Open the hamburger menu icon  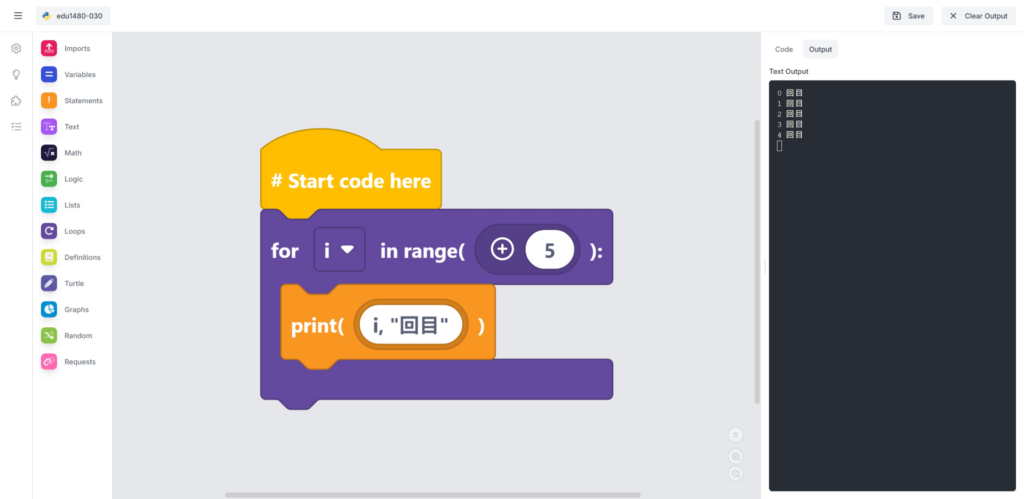tap(17, 16)
